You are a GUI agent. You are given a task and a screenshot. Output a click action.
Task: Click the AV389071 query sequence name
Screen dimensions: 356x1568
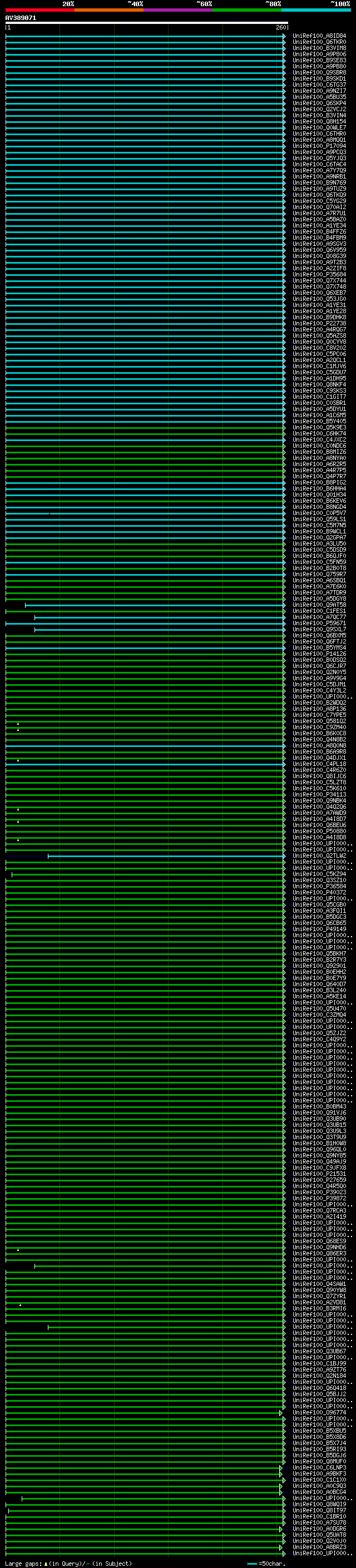tap(21, 18)
